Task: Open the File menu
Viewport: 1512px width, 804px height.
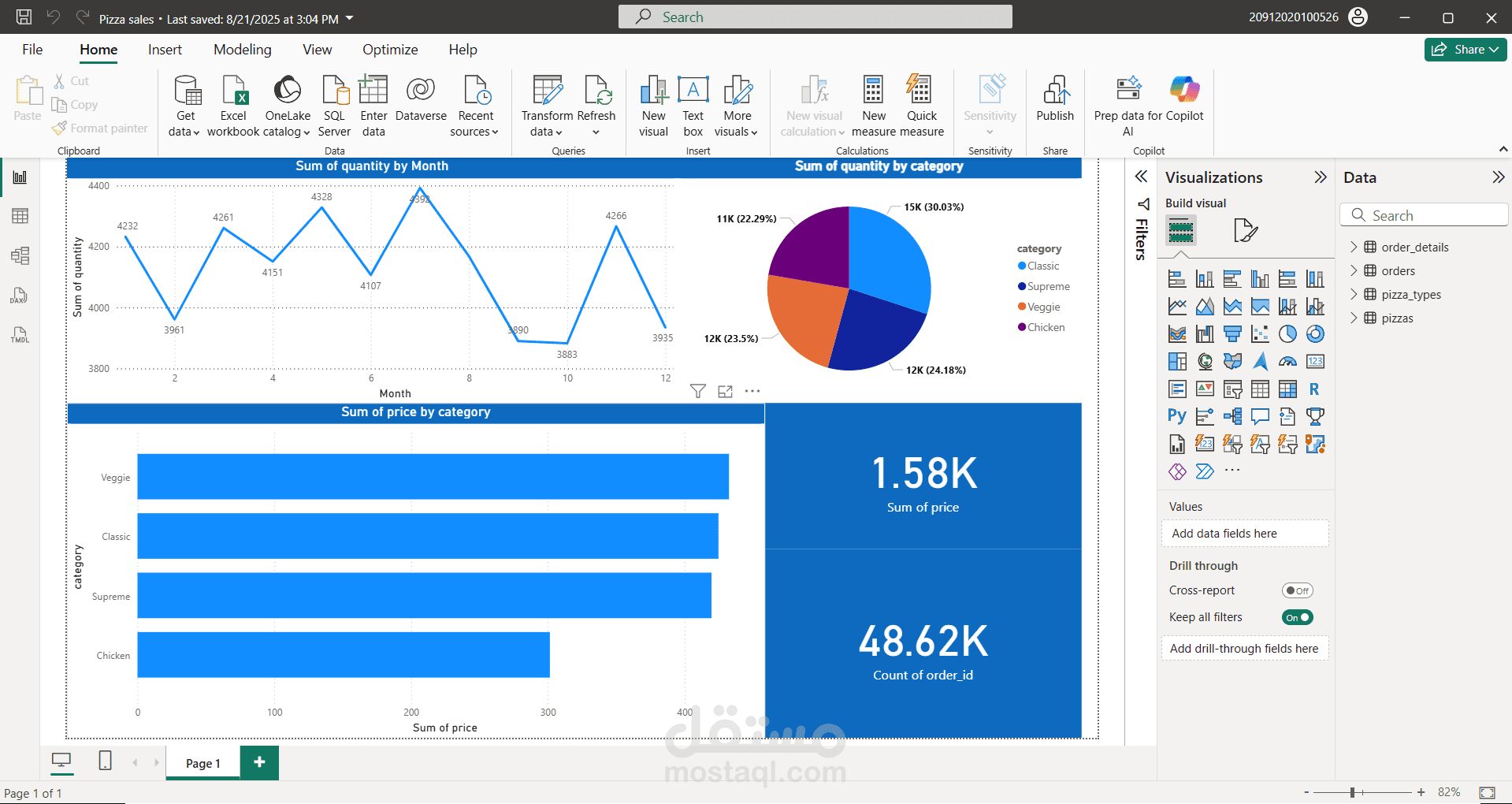Action: tap(32, 50)
